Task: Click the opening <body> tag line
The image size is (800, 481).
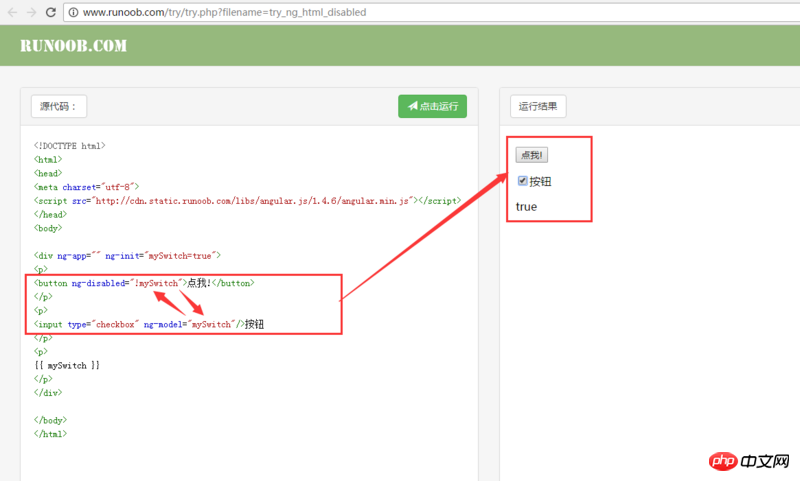Action: tap(48, 229)
